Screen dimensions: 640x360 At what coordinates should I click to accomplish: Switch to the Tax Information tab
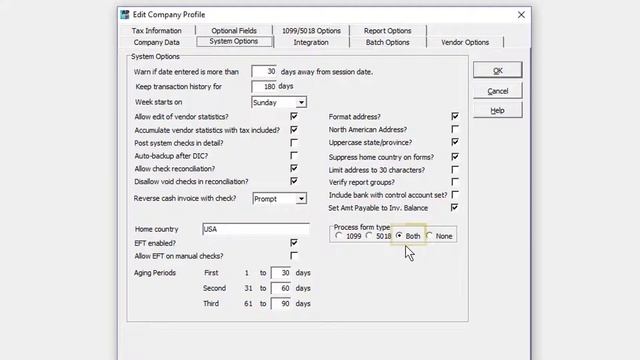[x=157, y=31]
